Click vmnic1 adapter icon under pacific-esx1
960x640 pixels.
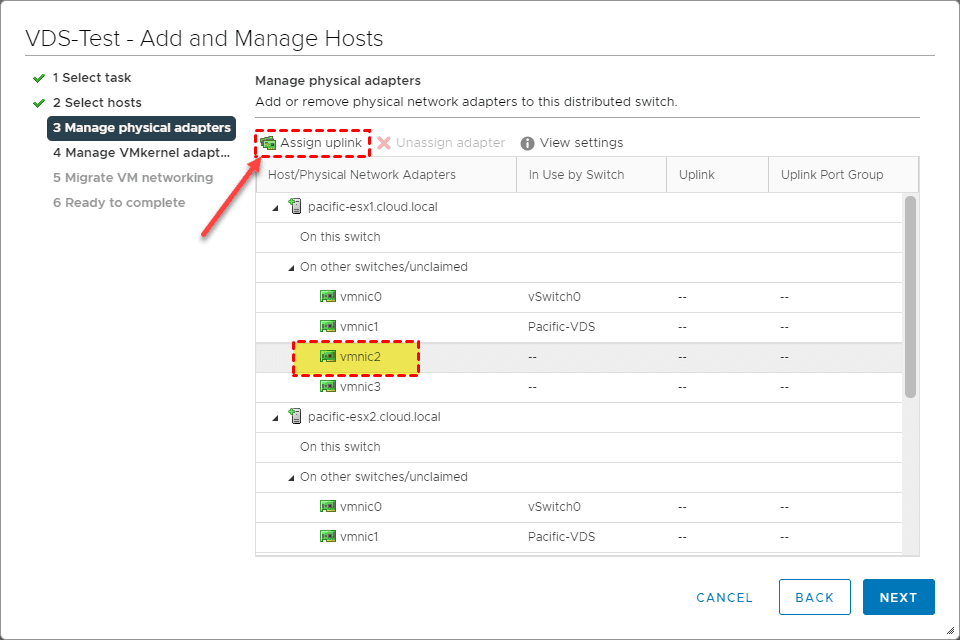coord(327,327)
